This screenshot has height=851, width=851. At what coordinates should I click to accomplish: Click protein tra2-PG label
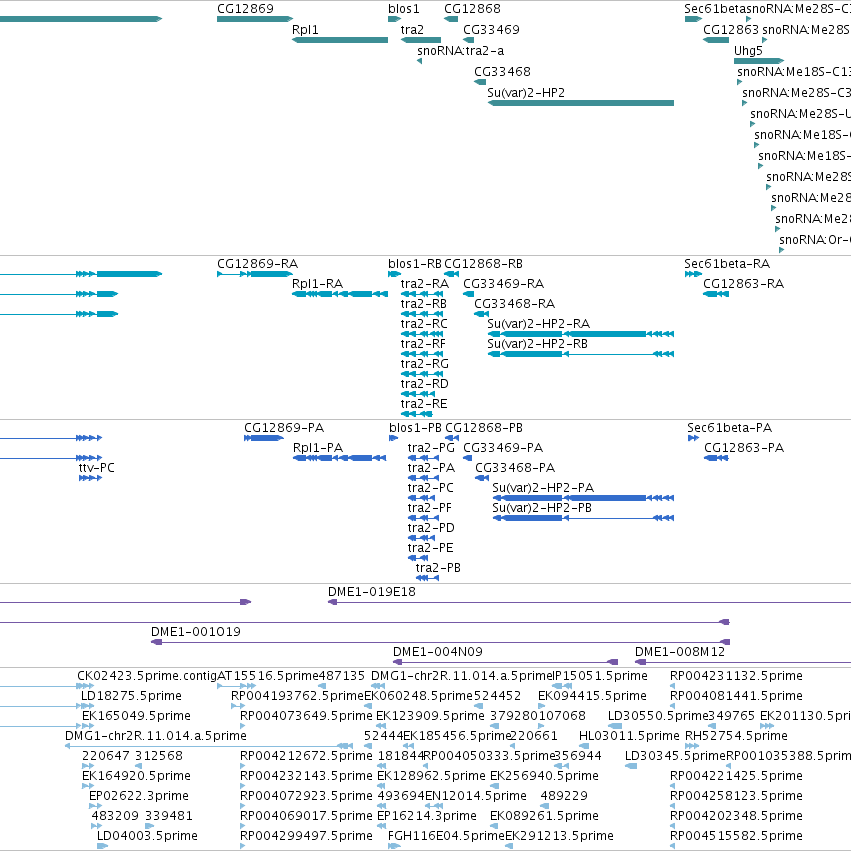(431, 448)
